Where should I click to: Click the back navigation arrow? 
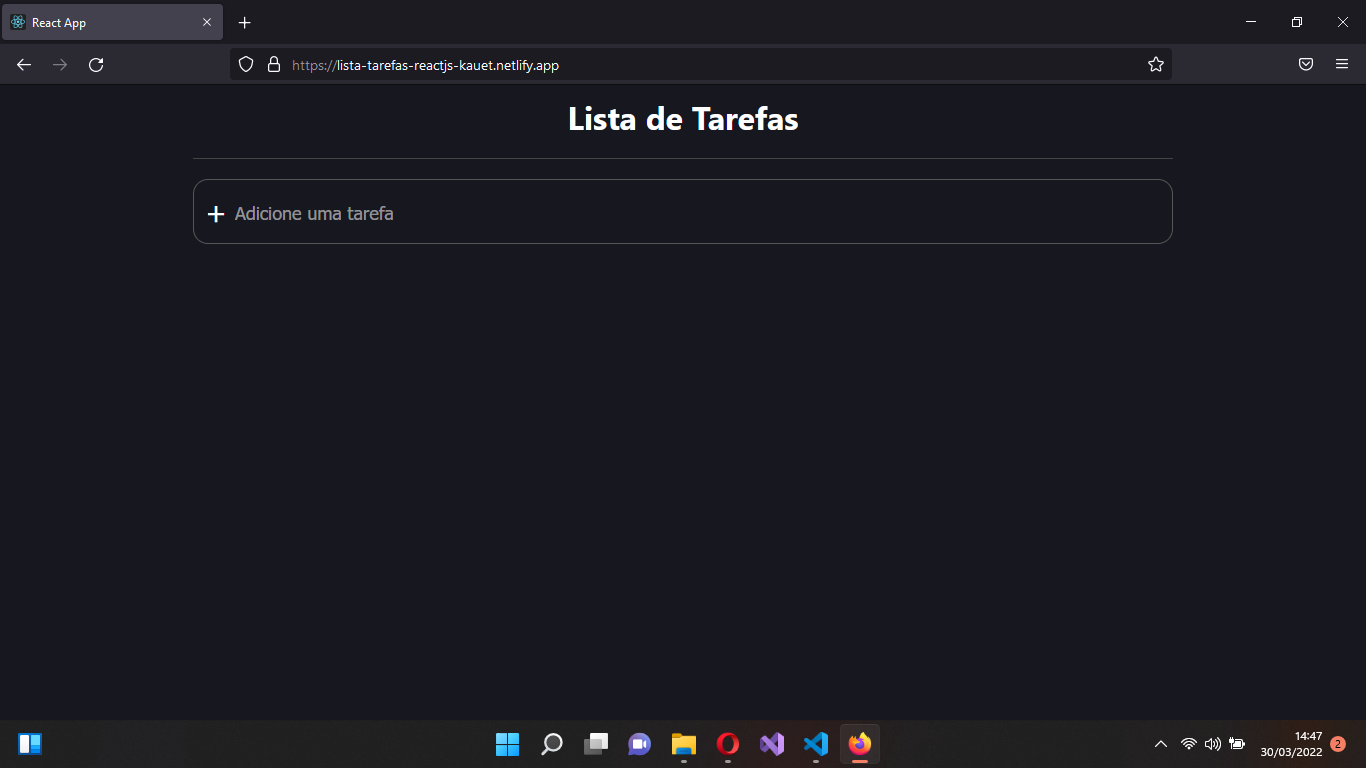tap(23, 64)
